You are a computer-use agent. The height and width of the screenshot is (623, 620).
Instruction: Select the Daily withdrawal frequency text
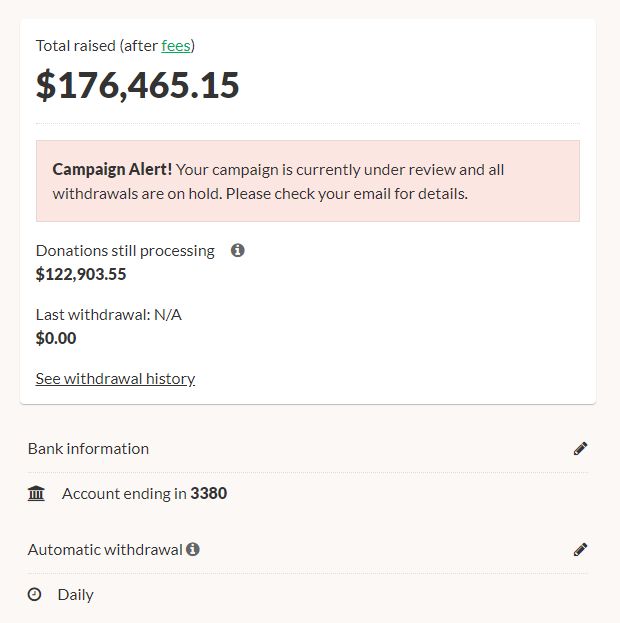click(75, 594)
